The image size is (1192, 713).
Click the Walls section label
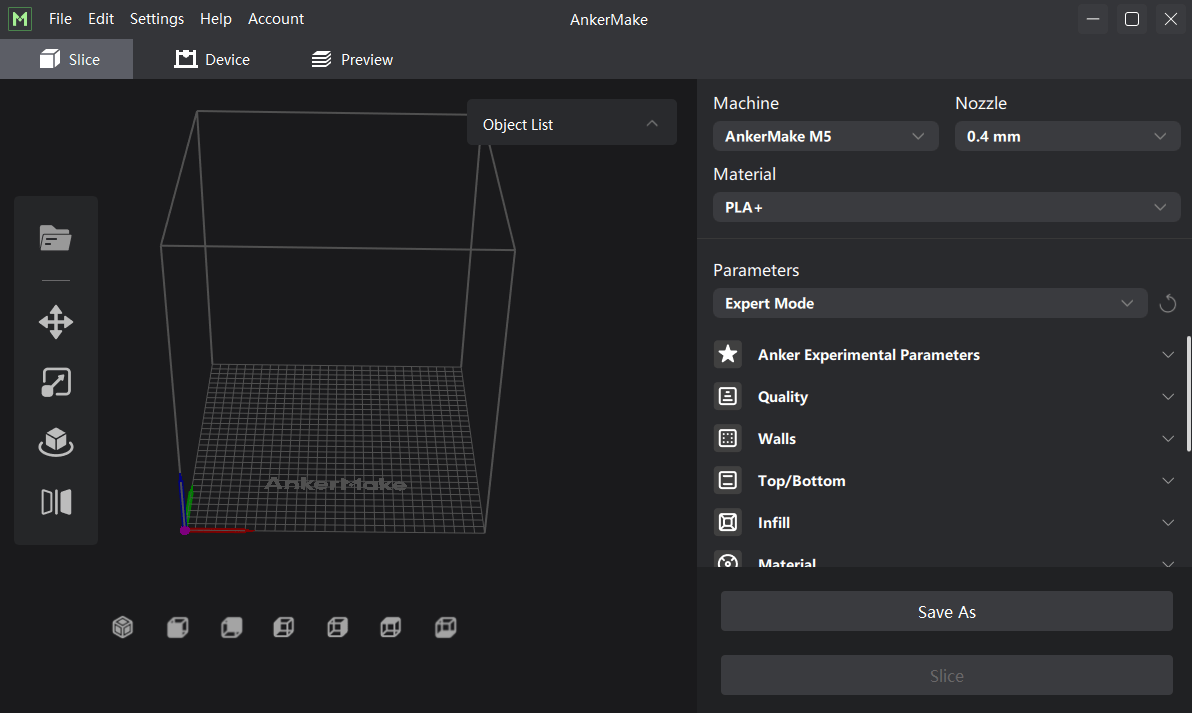click(776, 439)
